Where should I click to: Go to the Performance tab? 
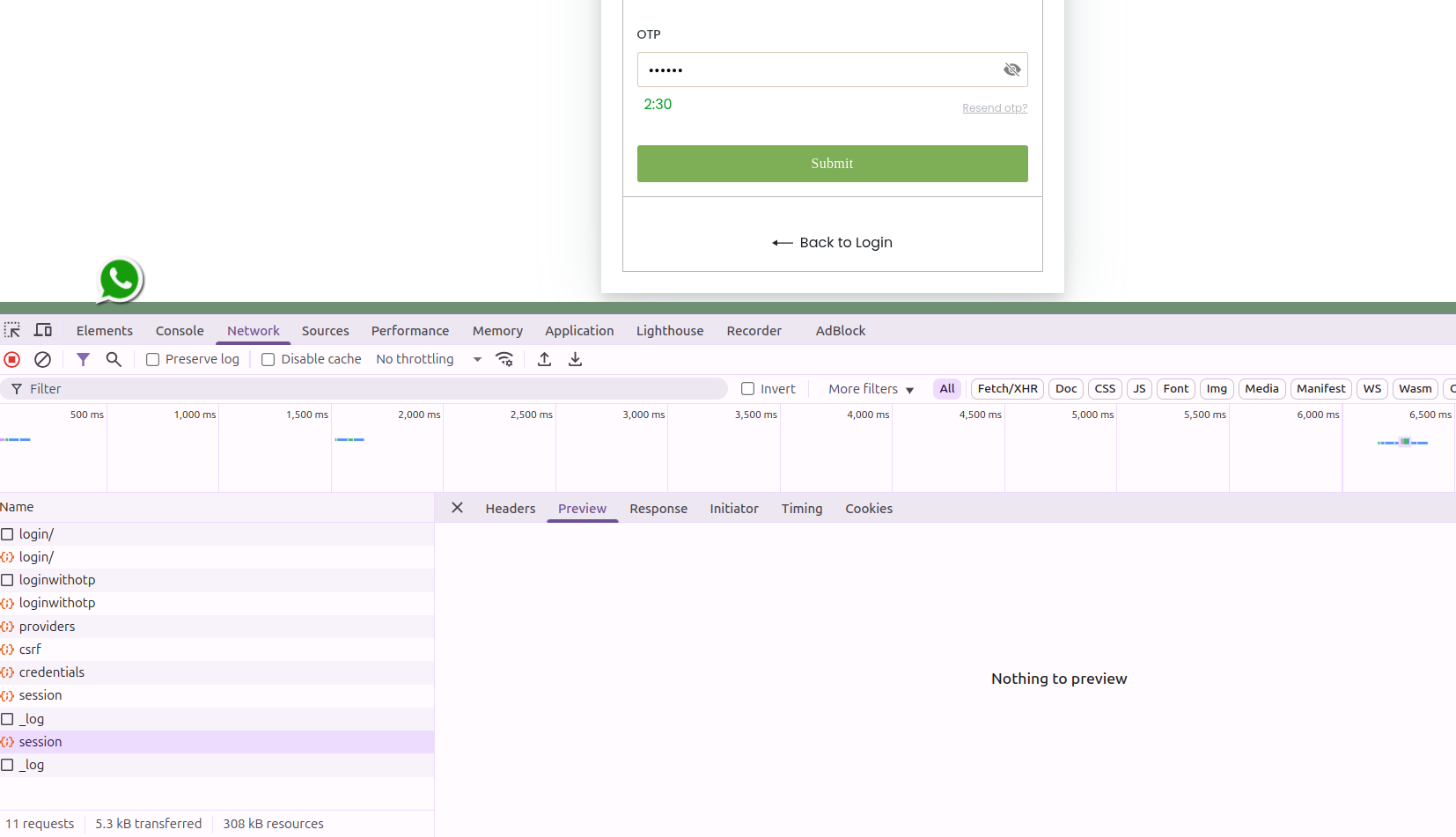click(x=410, y=331)
